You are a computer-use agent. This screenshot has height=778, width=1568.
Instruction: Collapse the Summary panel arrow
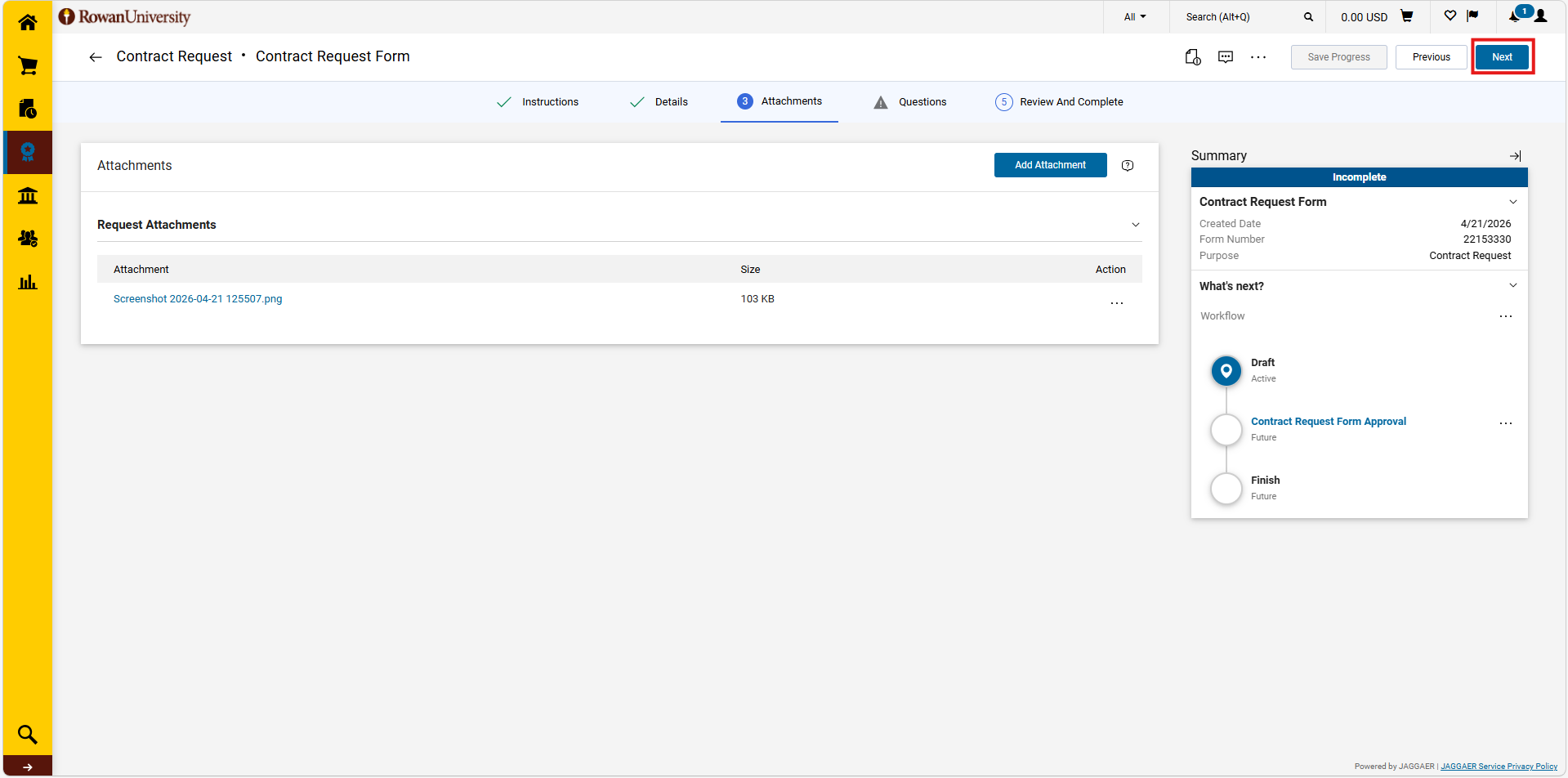(x=1515, y=156)
